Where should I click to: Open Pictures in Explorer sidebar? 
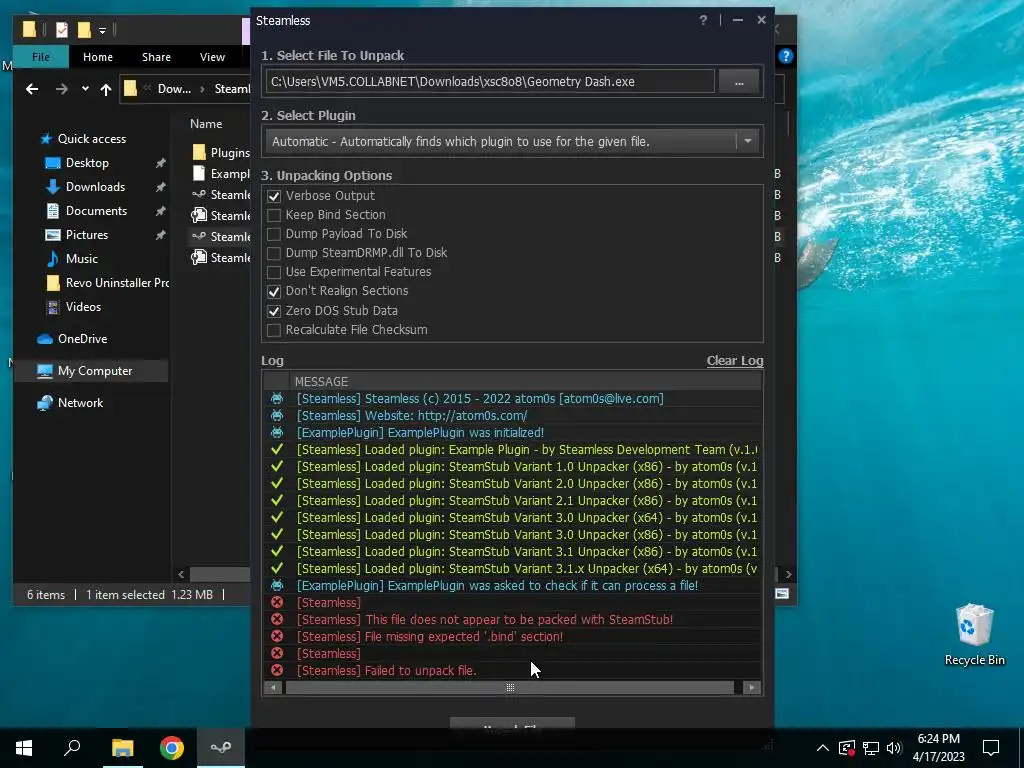[x=87, y=234]
